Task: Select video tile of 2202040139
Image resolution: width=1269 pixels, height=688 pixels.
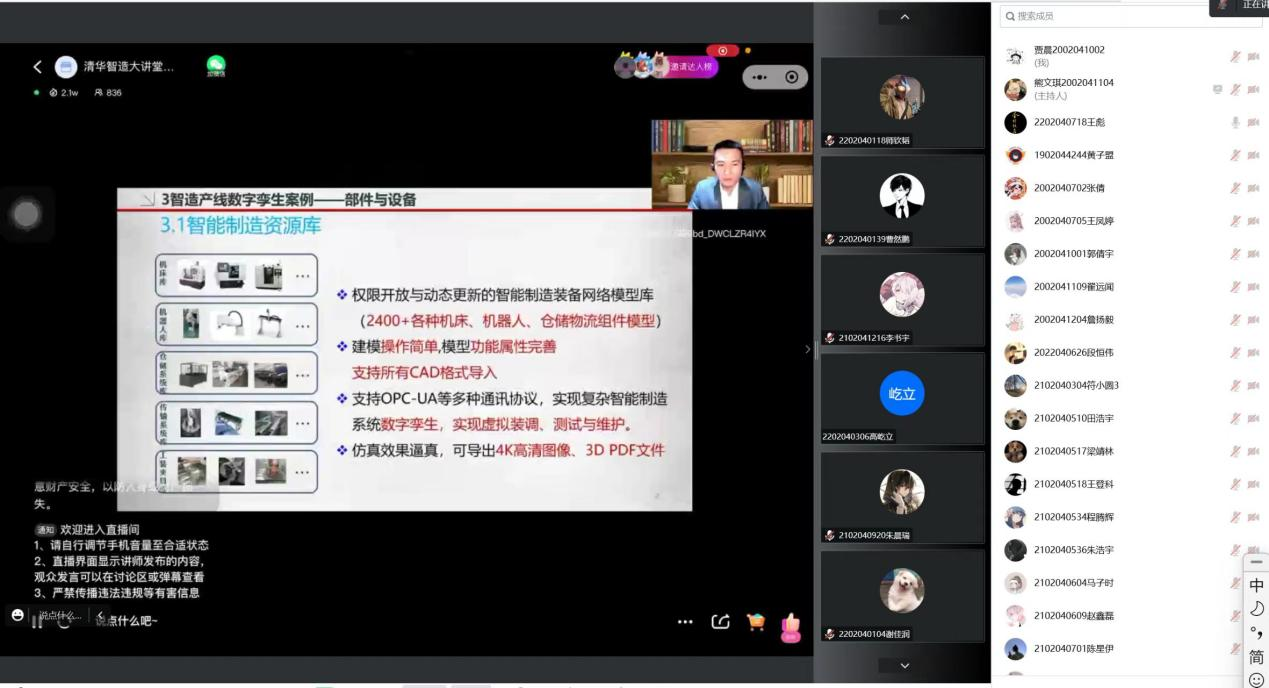Action: click(902, 201)
